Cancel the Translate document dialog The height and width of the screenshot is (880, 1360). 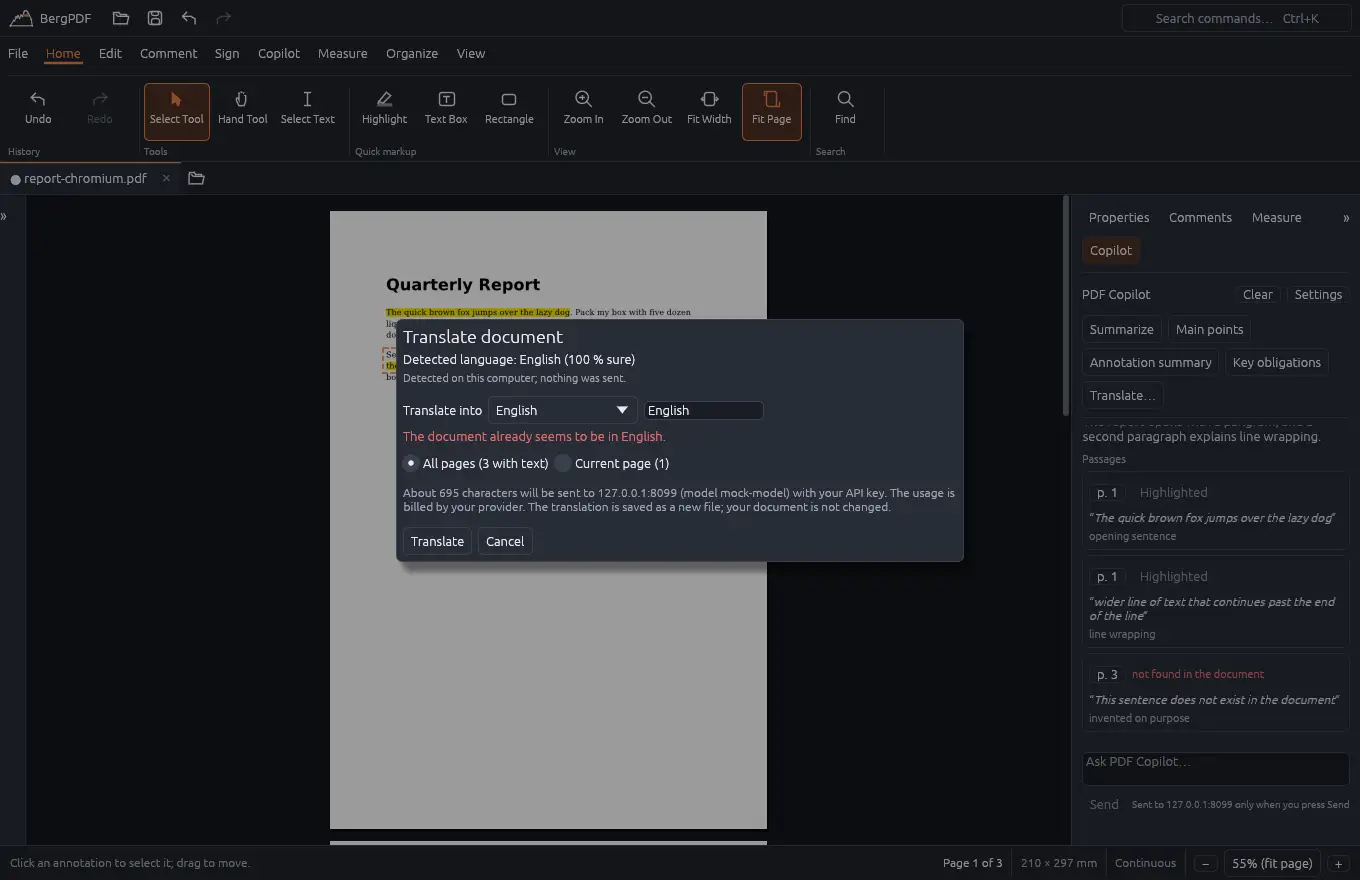tap(505, 541)
